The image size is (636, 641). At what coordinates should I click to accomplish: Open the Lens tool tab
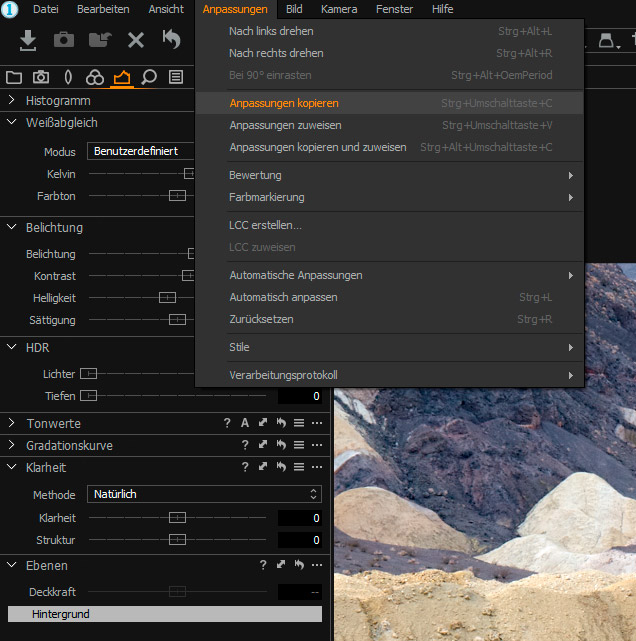coord(68,77)
